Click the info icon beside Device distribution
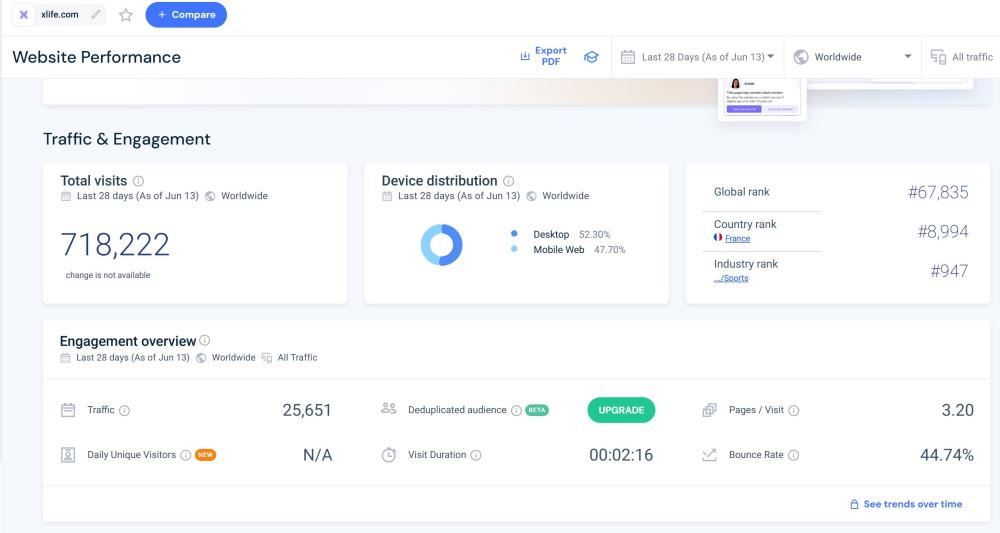Image resolution: width=1000 pixels, height=533 pixels. pos(509,181)
